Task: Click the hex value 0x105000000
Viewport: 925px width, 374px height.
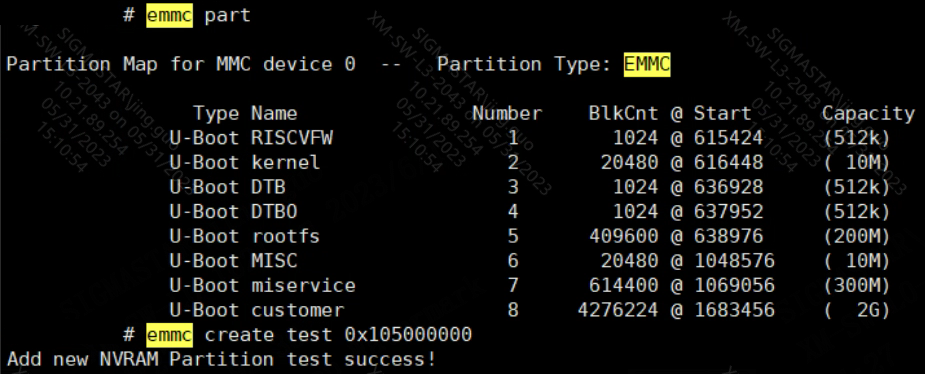Action: point(408,335)
